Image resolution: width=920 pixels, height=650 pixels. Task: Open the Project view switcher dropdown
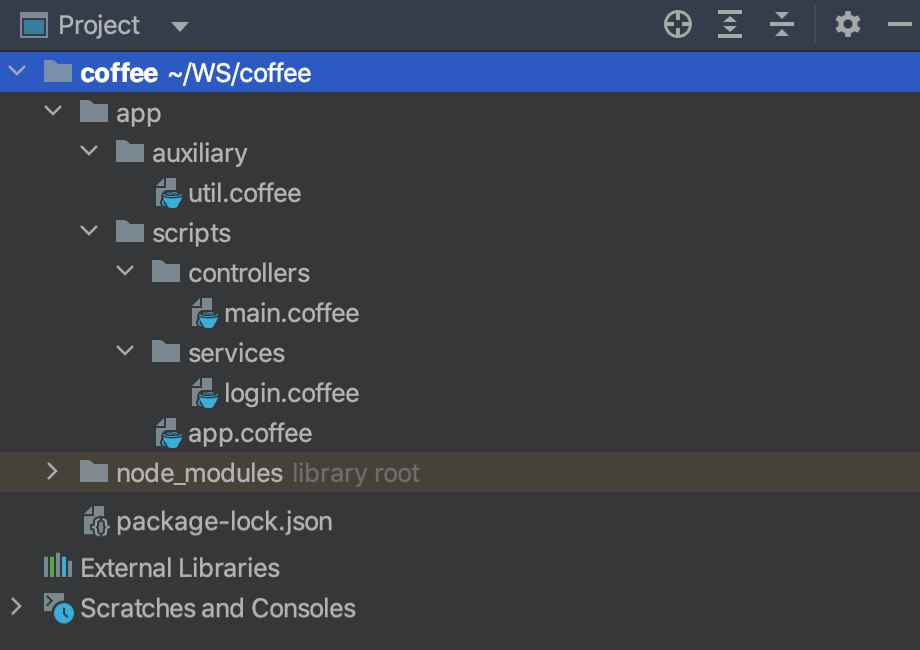pyautogui.click(x=178, y=25)
